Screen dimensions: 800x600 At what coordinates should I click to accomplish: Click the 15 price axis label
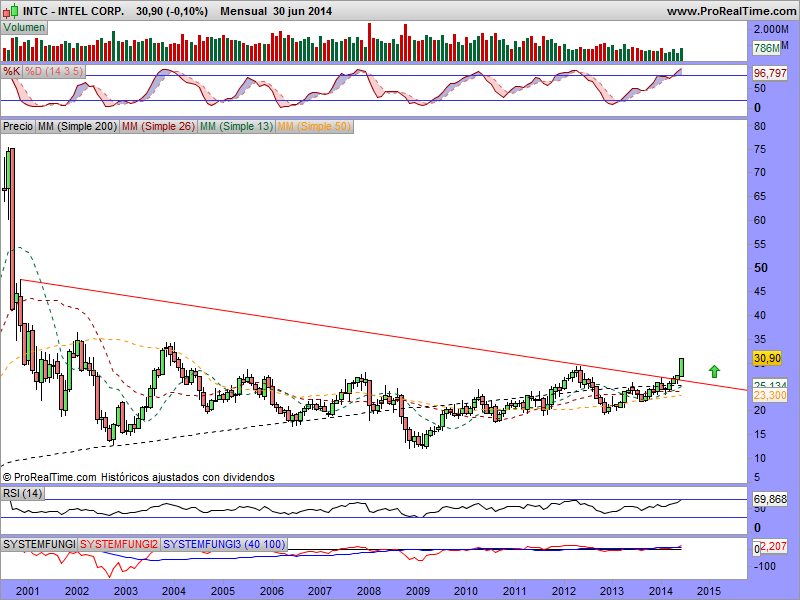click(x=760, y=434)
